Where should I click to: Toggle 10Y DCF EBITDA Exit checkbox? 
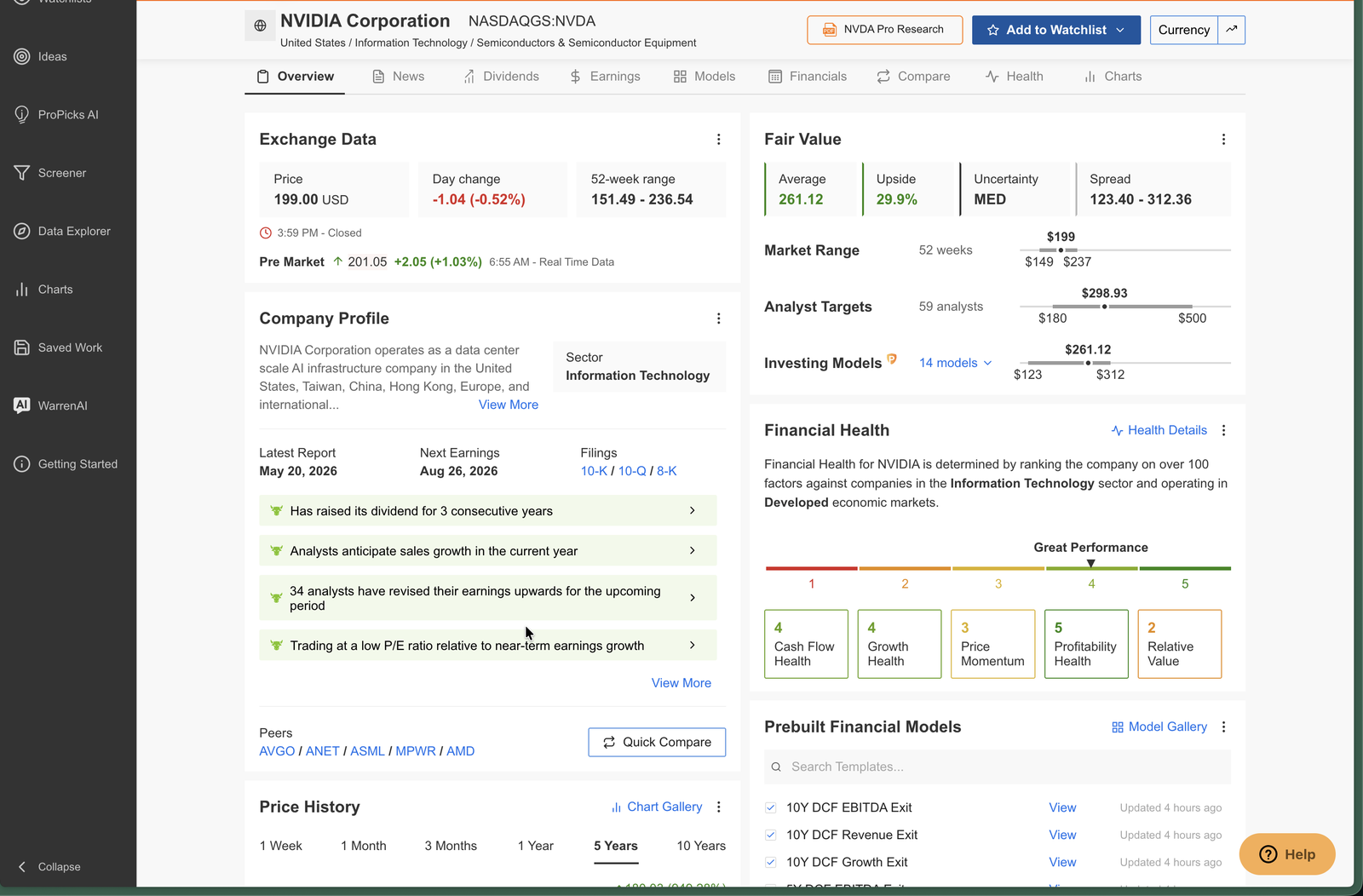[x=771, y=807]
